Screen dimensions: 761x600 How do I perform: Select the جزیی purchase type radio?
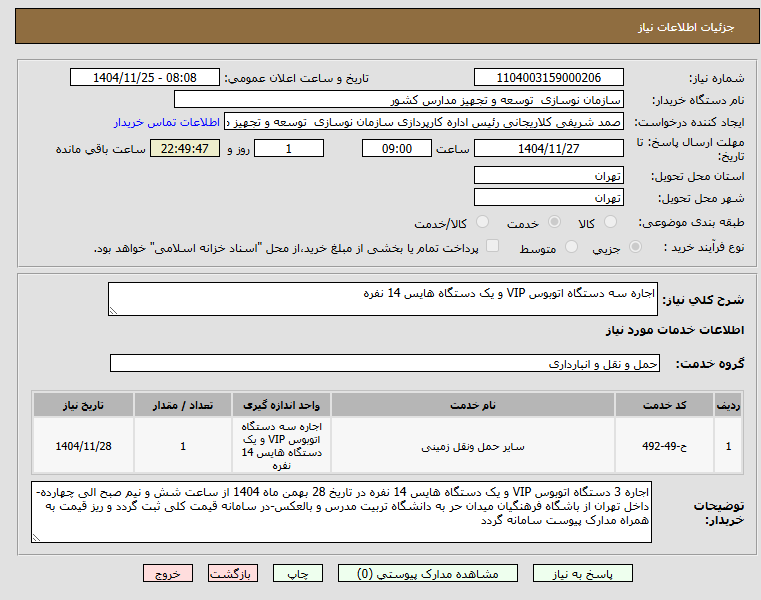pyautogui.click(x=635, y=247)
